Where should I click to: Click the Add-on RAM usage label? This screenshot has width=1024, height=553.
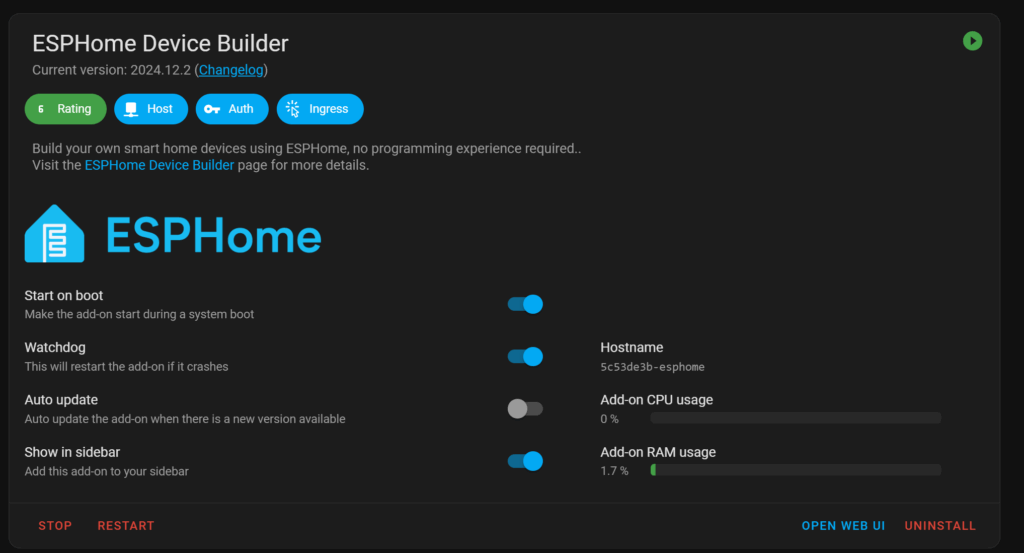[658, 452]
